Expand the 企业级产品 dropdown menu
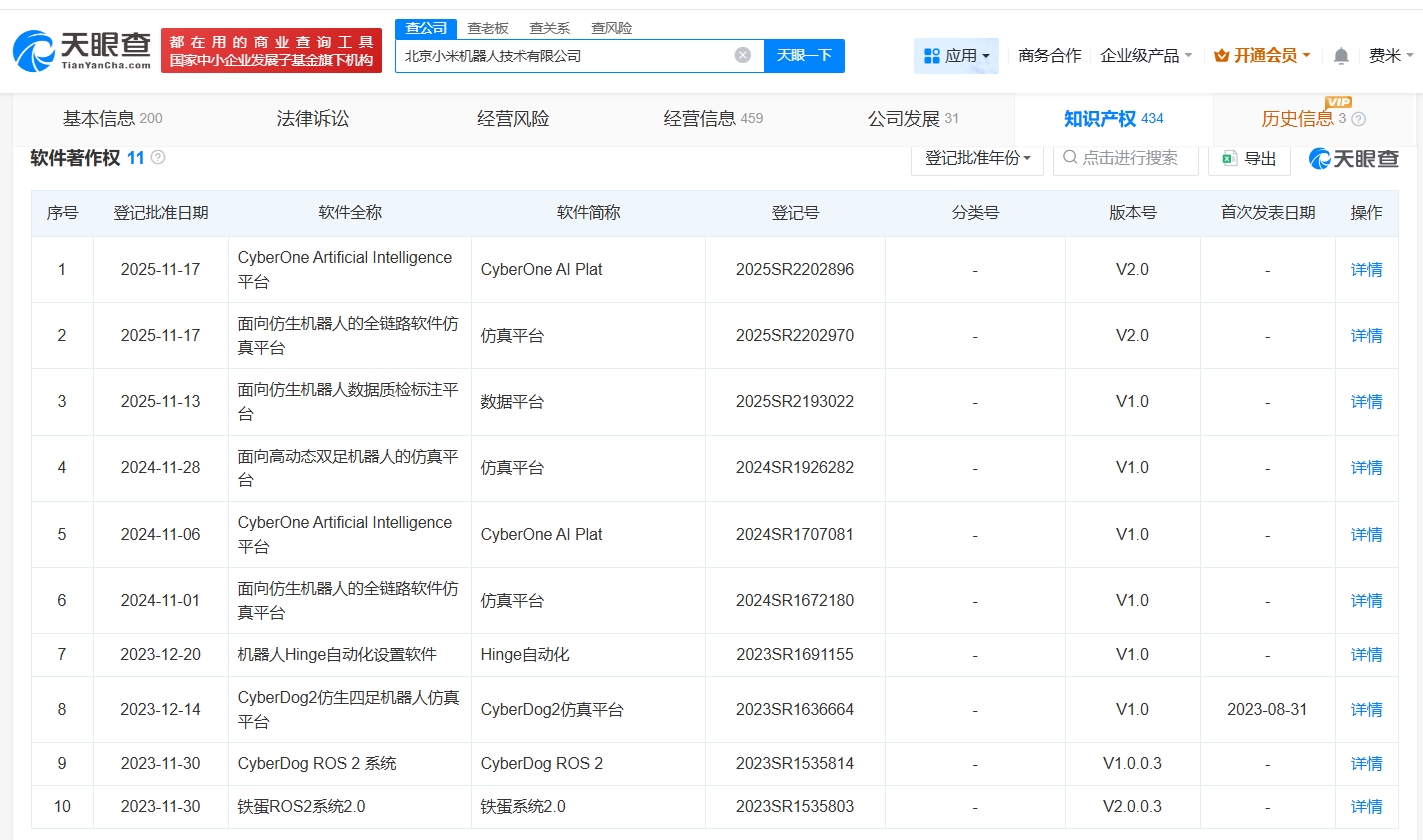This screenshot has height=840, width=1423. pyautogui.click(x=1145, y=56)
